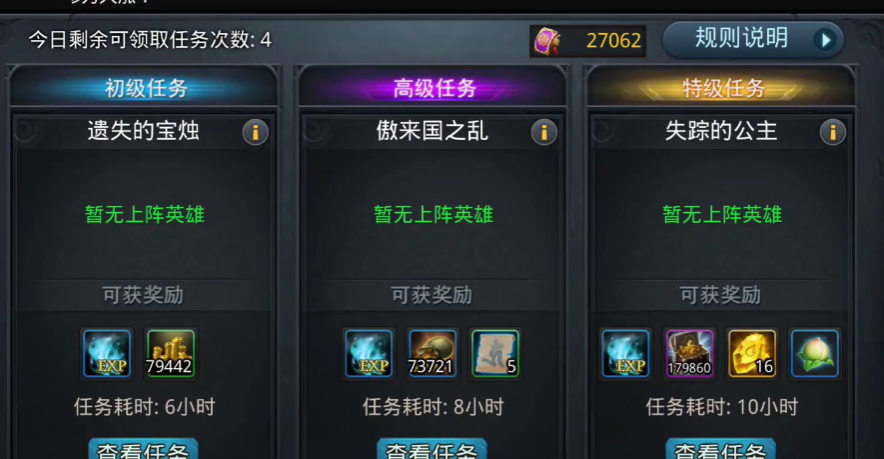This screenshot has width=884, height=459.
Task: Select the 特级任务 tab header
Action: 722,87
